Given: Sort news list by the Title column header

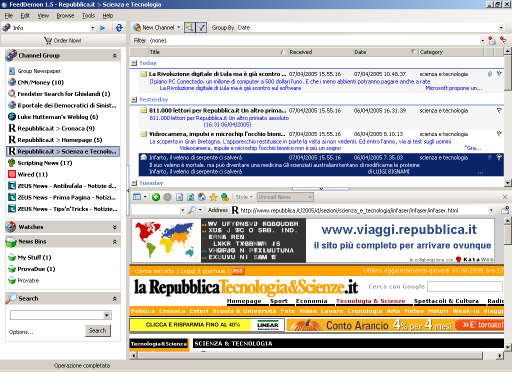Looking at the screenshot, I should (218, 52).
